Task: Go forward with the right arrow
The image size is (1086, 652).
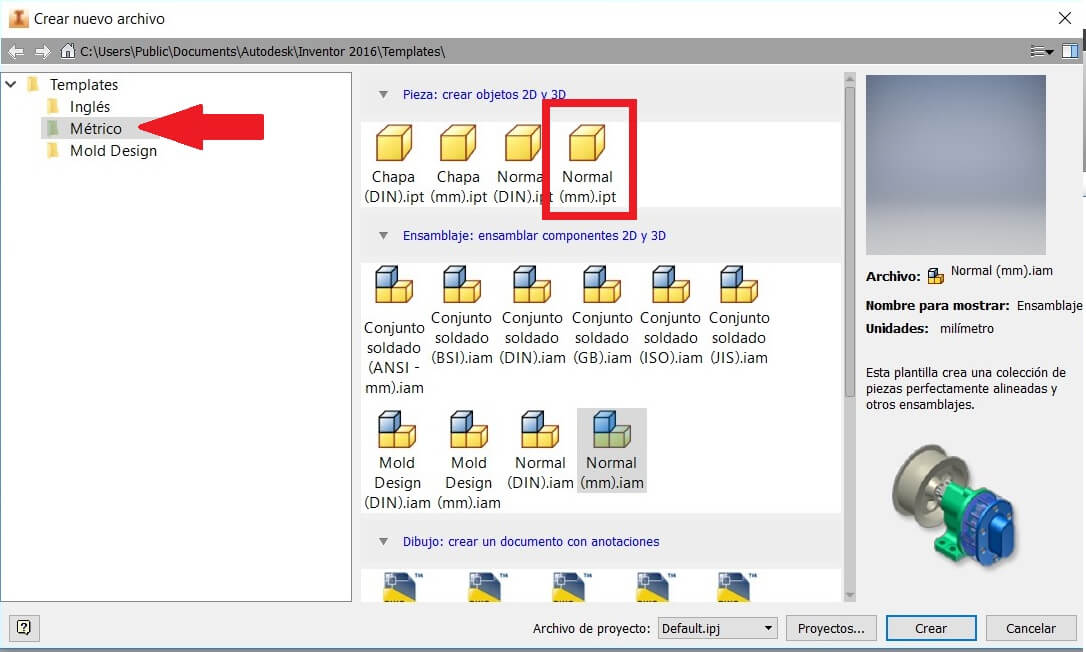Action: [43, 51]
